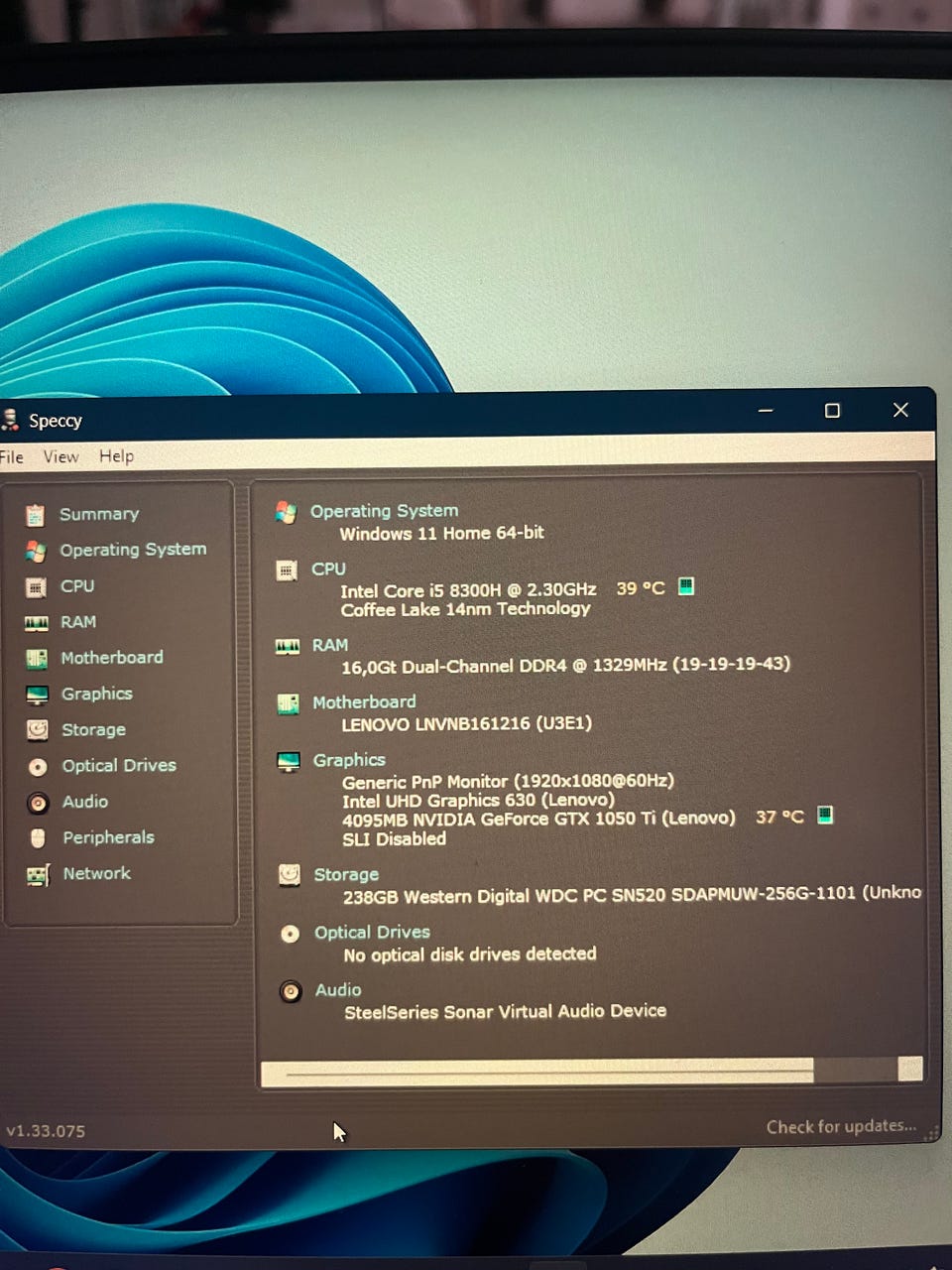The height and width of the screenshot is (1270, 952).
Task: Click the Motherboard icon in summary pane
Action: point(288,703)
